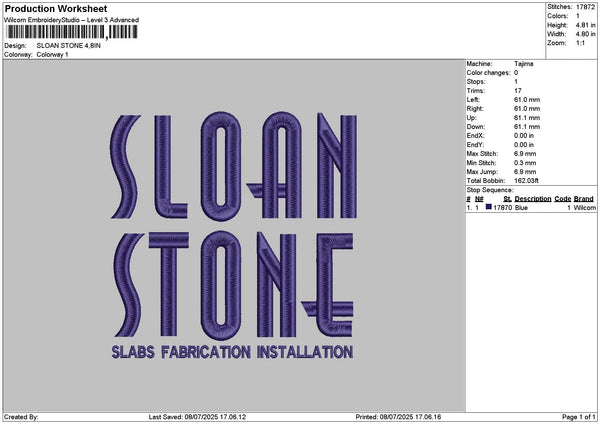Click the 'EndY:' value 0.00 in
The width and height of the screenshot is (600, 424).
[x=524, y=145]
